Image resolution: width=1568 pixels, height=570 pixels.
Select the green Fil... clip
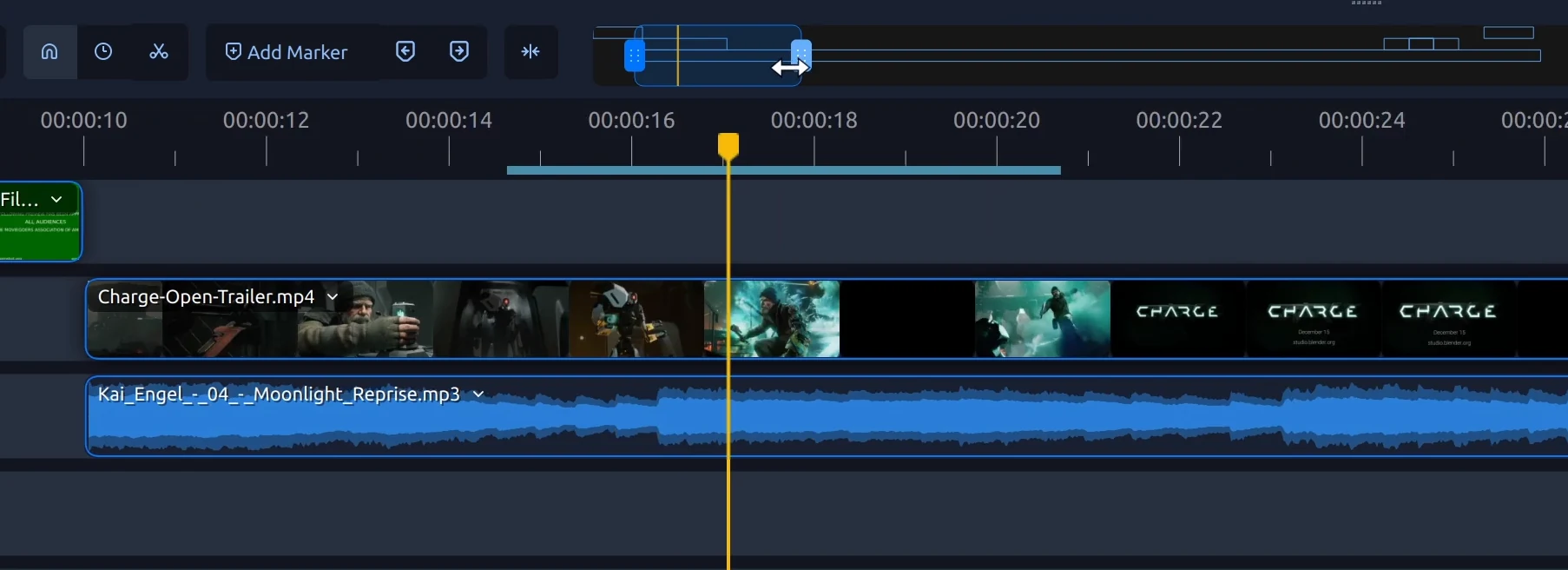40,222
